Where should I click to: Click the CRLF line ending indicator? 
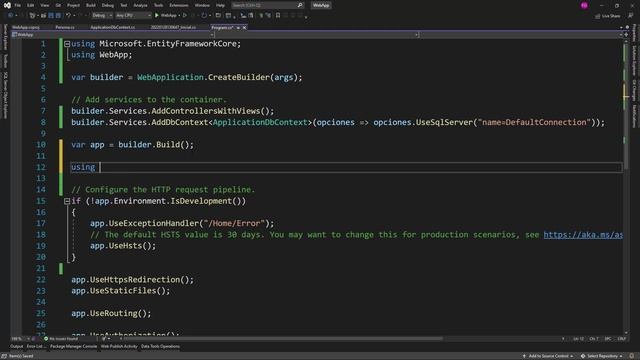(x=622, y=339)
